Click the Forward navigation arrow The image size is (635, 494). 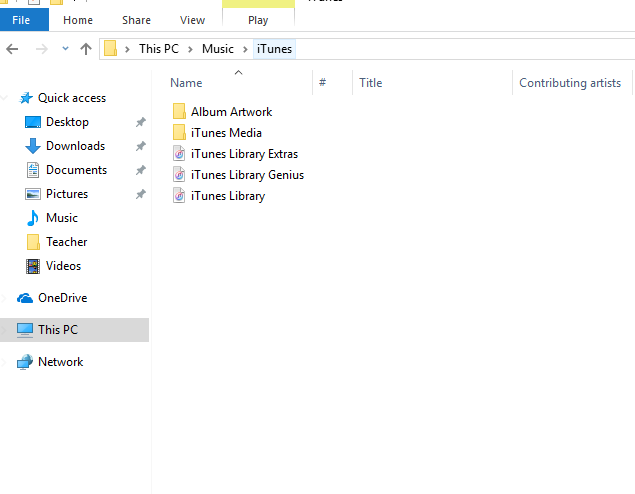point(41,49)
